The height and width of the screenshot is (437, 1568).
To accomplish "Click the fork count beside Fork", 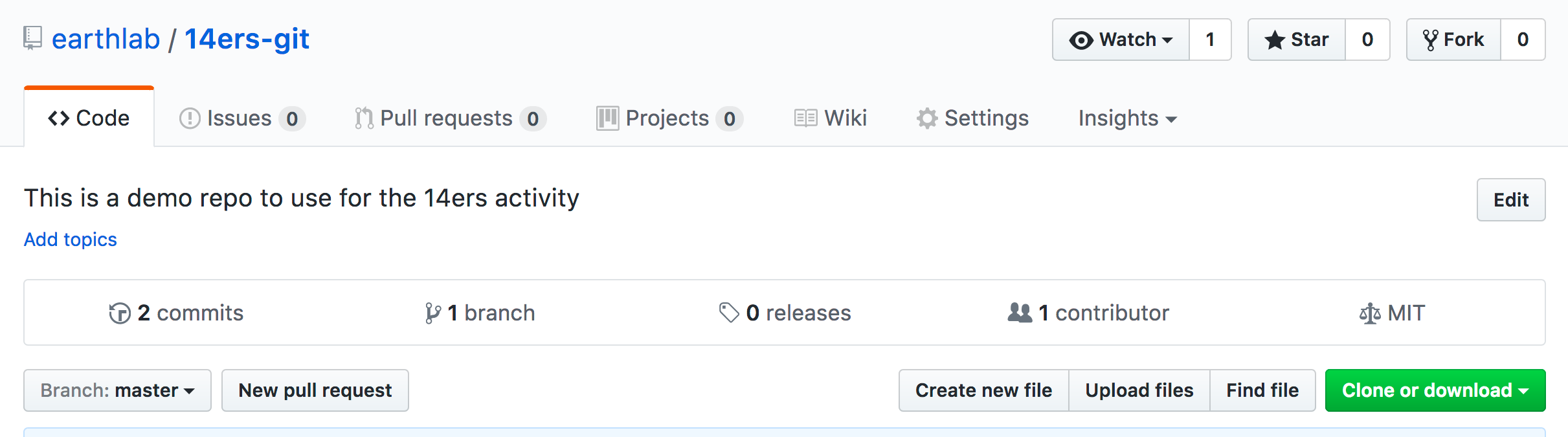I will click(x=1523, y=39).
